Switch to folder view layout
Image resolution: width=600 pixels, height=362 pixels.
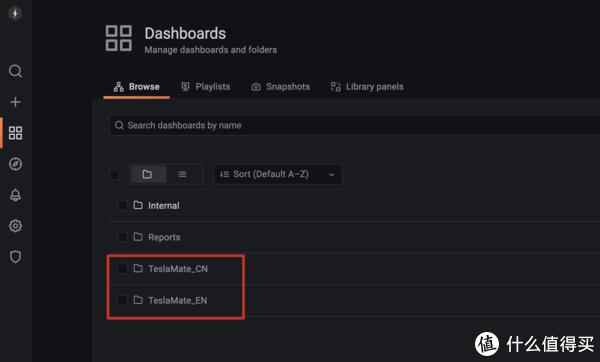[x=149, y=174]
